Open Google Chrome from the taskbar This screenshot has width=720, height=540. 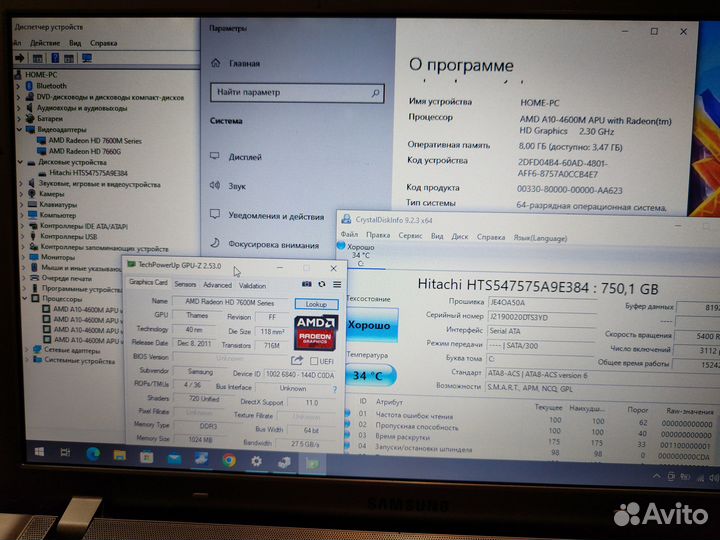(229, 460)
